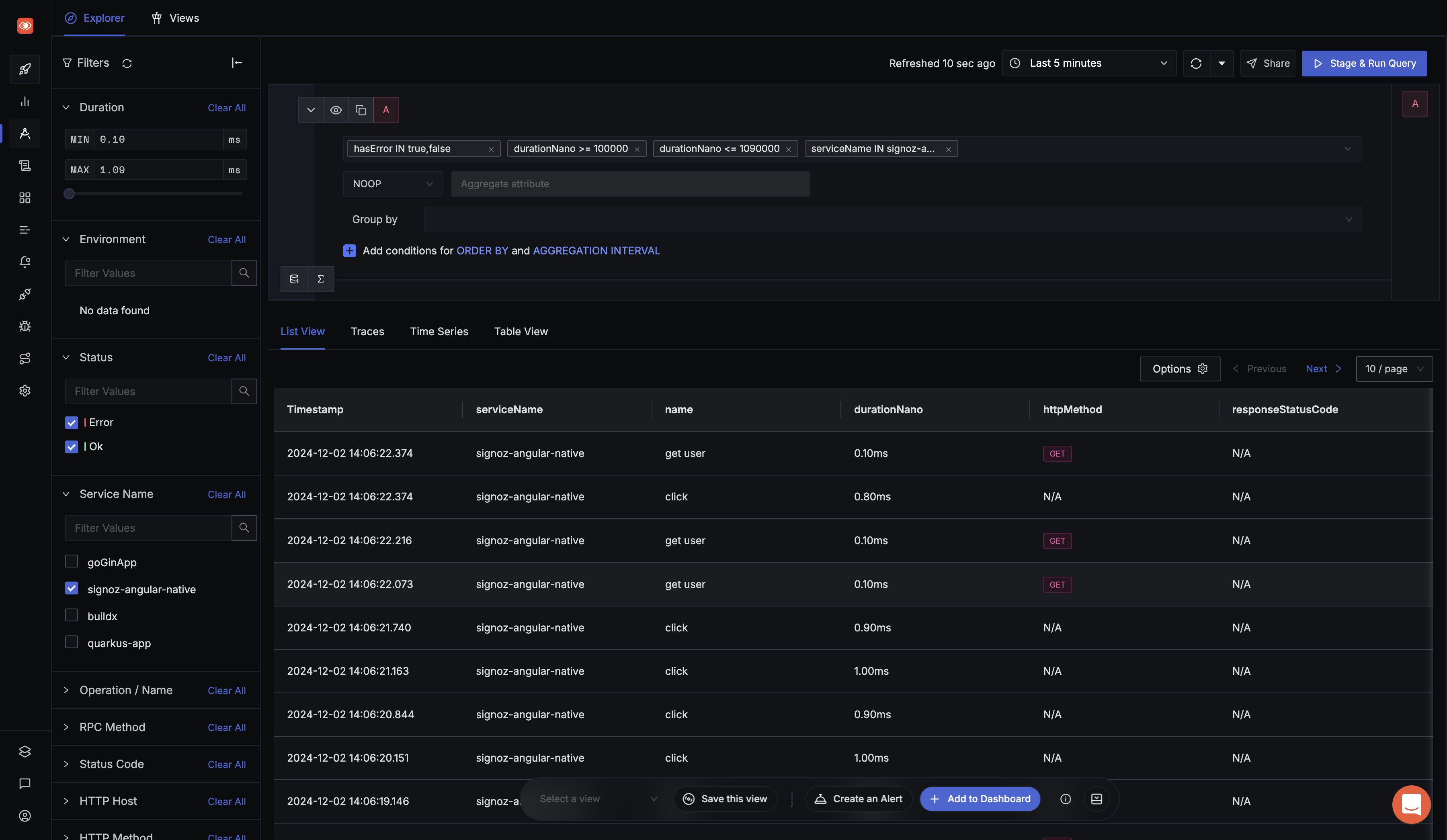Open Get Started rocket icon in sidebar
The width and height of the screenshot is (1447, 840).
pos(25,70)
